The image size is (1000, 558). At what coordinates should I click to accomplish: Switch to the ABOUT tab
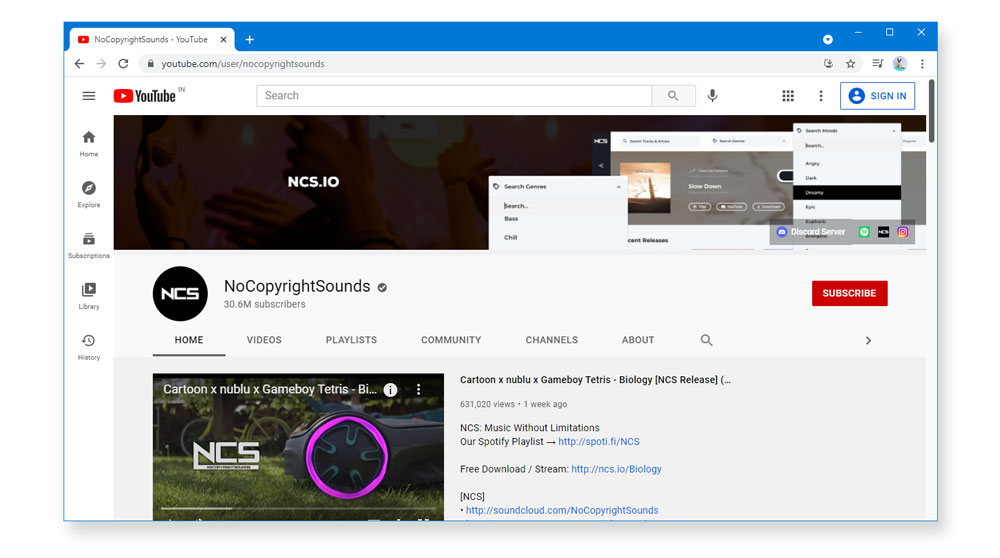638,340
